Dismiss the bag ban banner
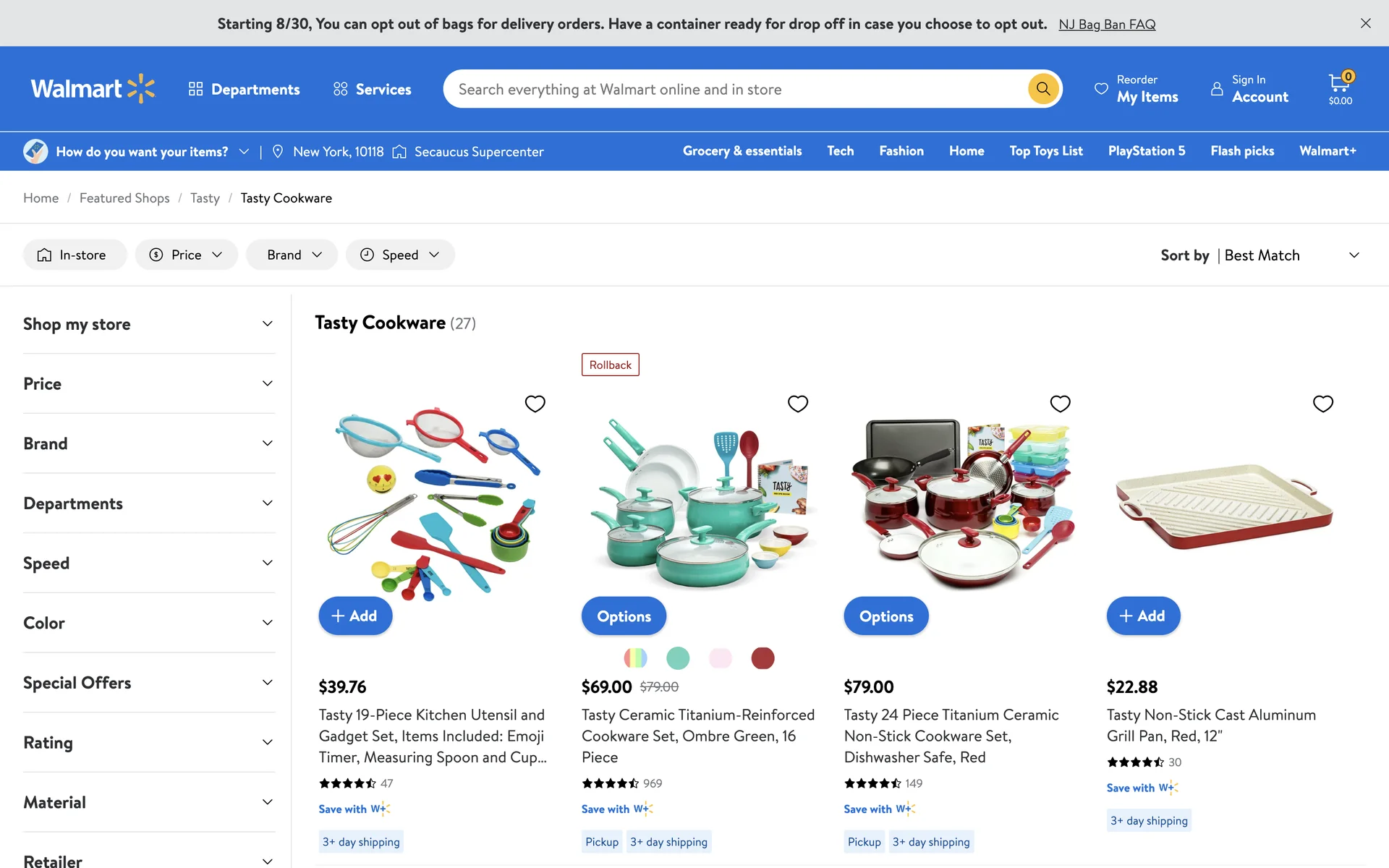The height and width of the screenshot is (868, 1389). point(1365,23)
